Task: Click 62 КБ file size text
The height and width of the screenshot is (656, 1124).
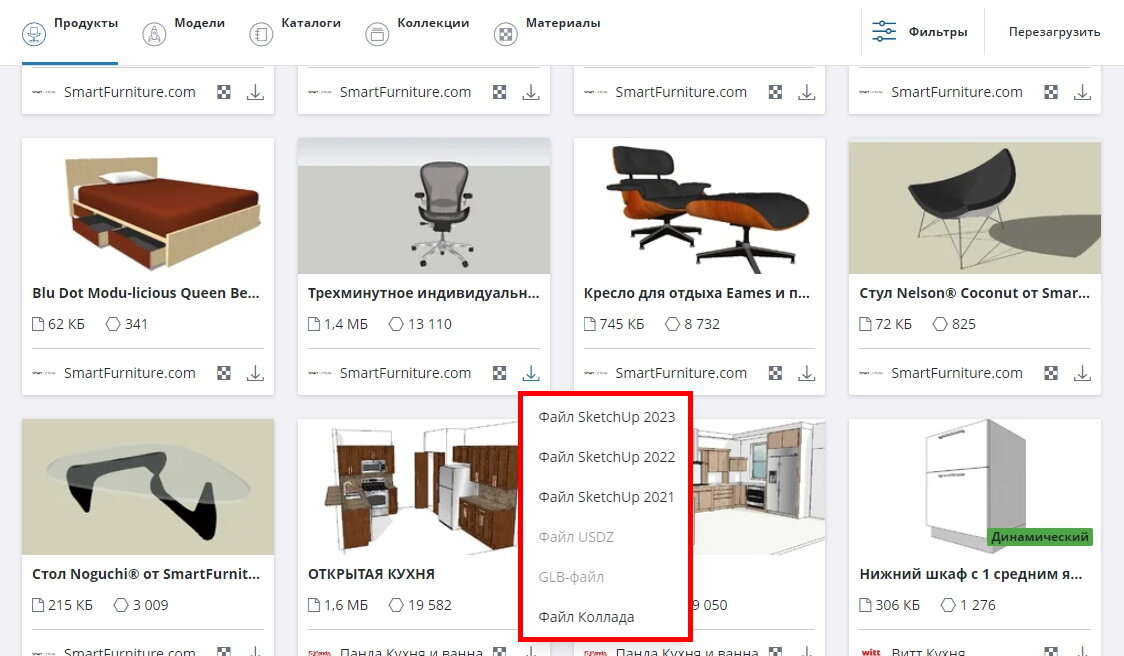Action: coord(66,324)
